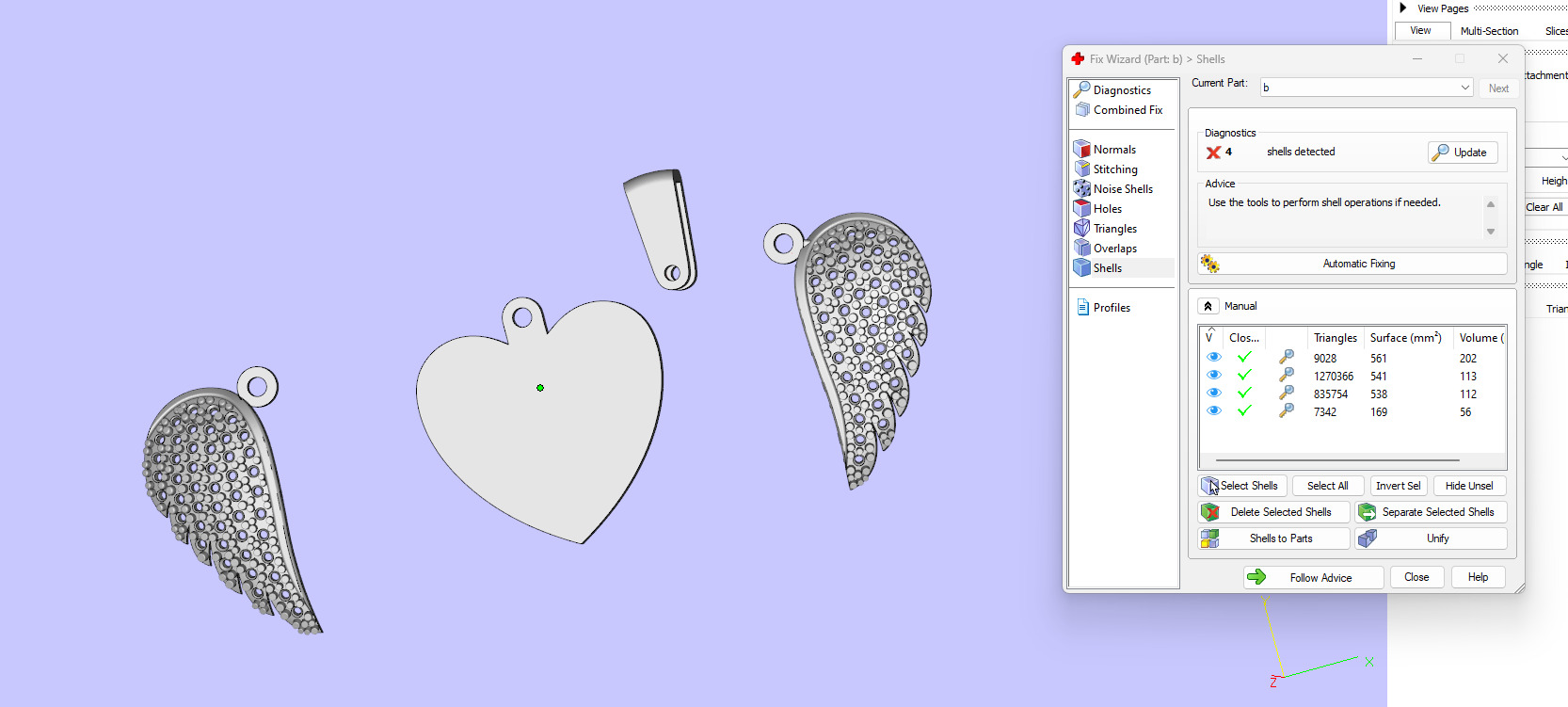Click the Fix Wizard red cross title icon
1568x707 pixels.
(1078, 58)
